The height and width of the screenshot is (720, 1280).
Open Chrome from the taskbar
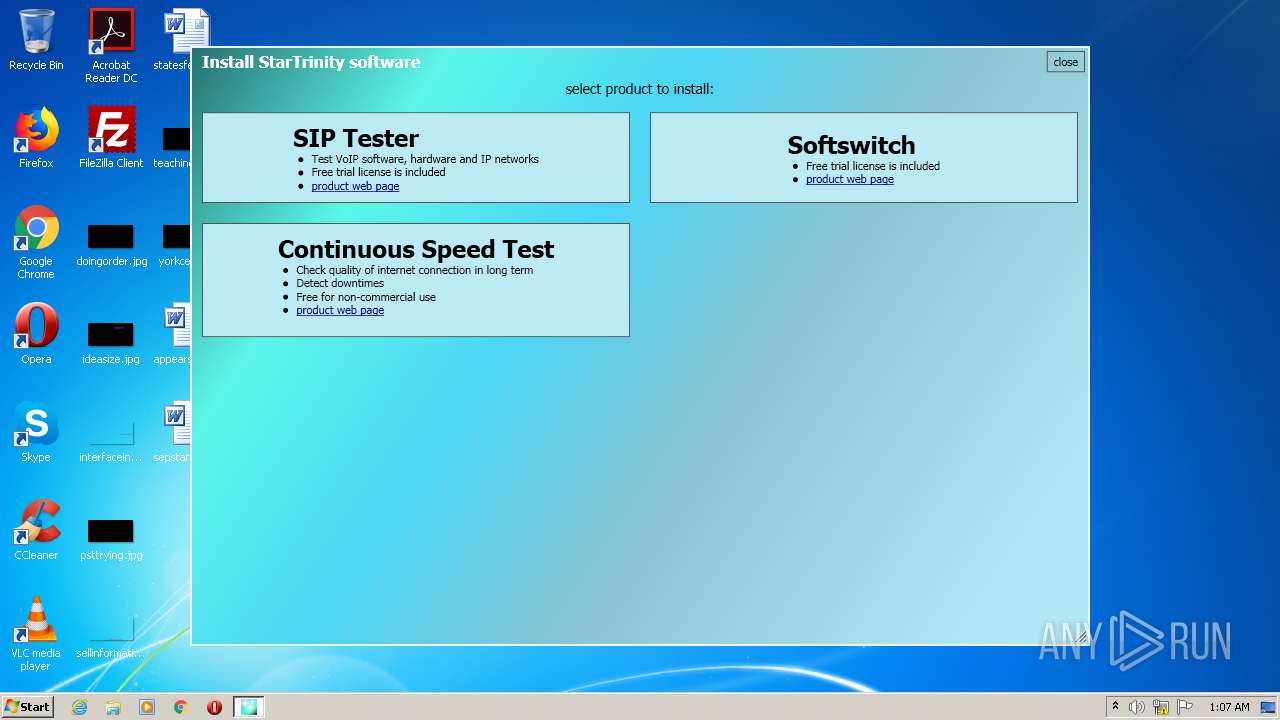pyautogui.click(x=181, y=707)
